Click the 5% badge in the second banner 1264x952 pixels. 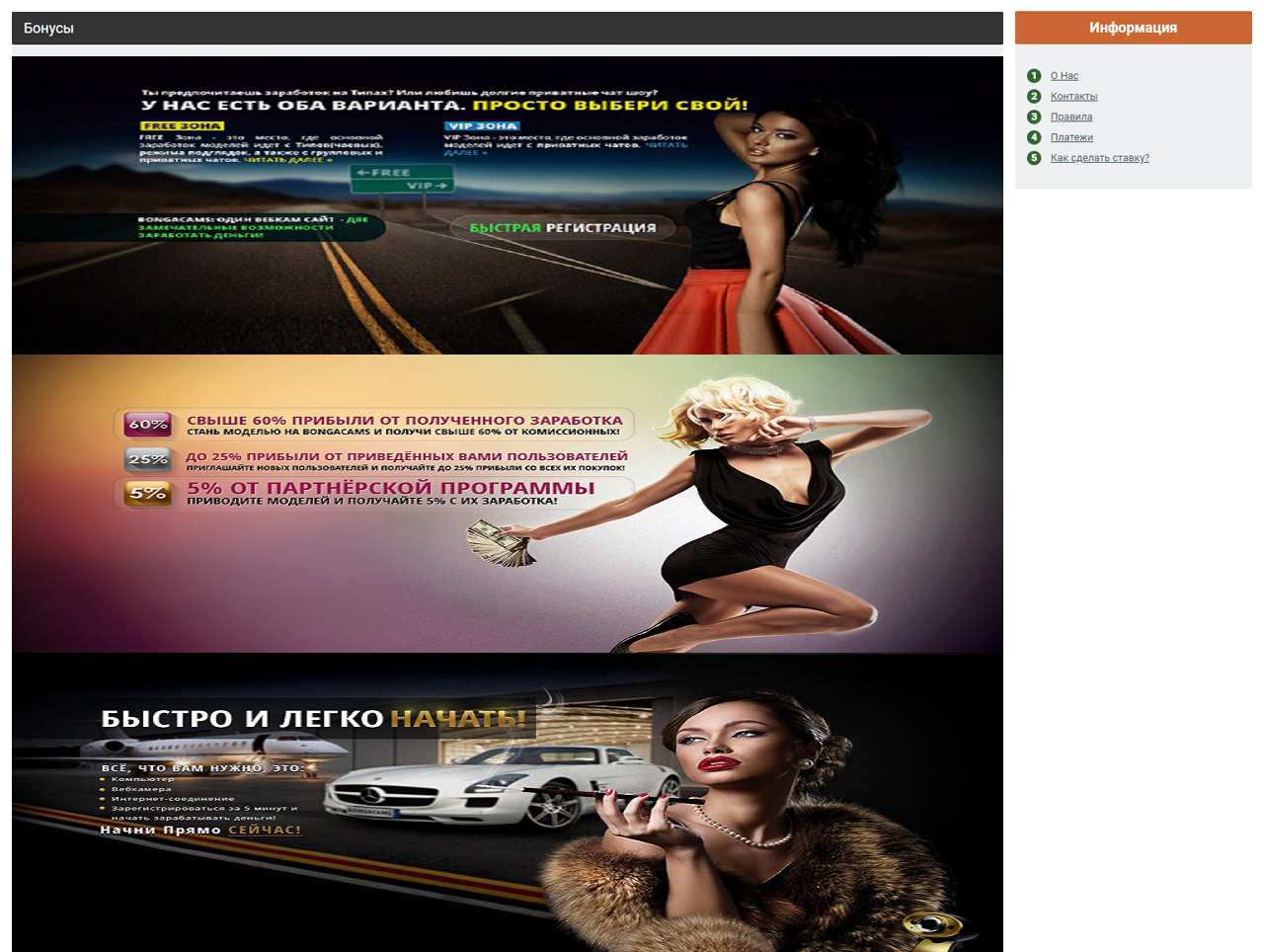point(148,493)
